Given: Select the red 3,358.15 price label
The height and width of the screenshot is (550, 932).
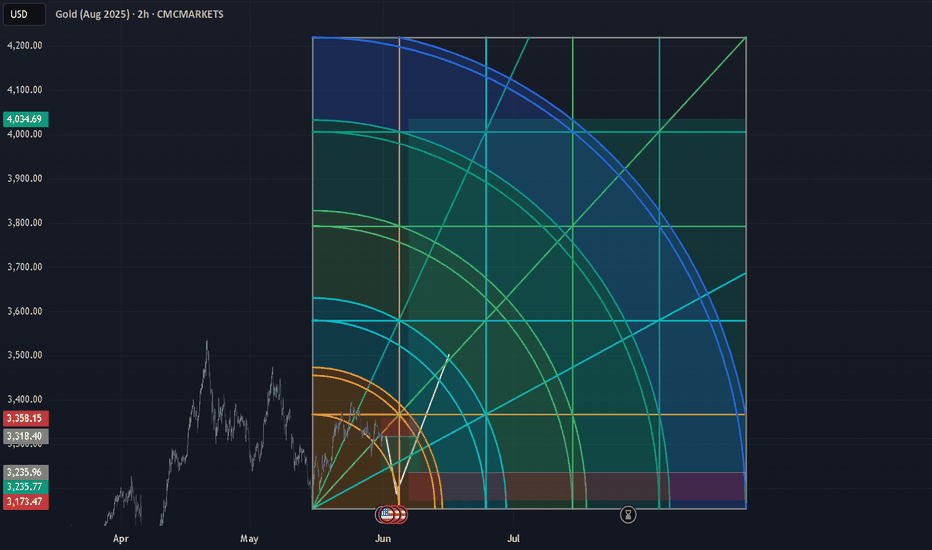Looking at the screenshot, I should 25,418.
